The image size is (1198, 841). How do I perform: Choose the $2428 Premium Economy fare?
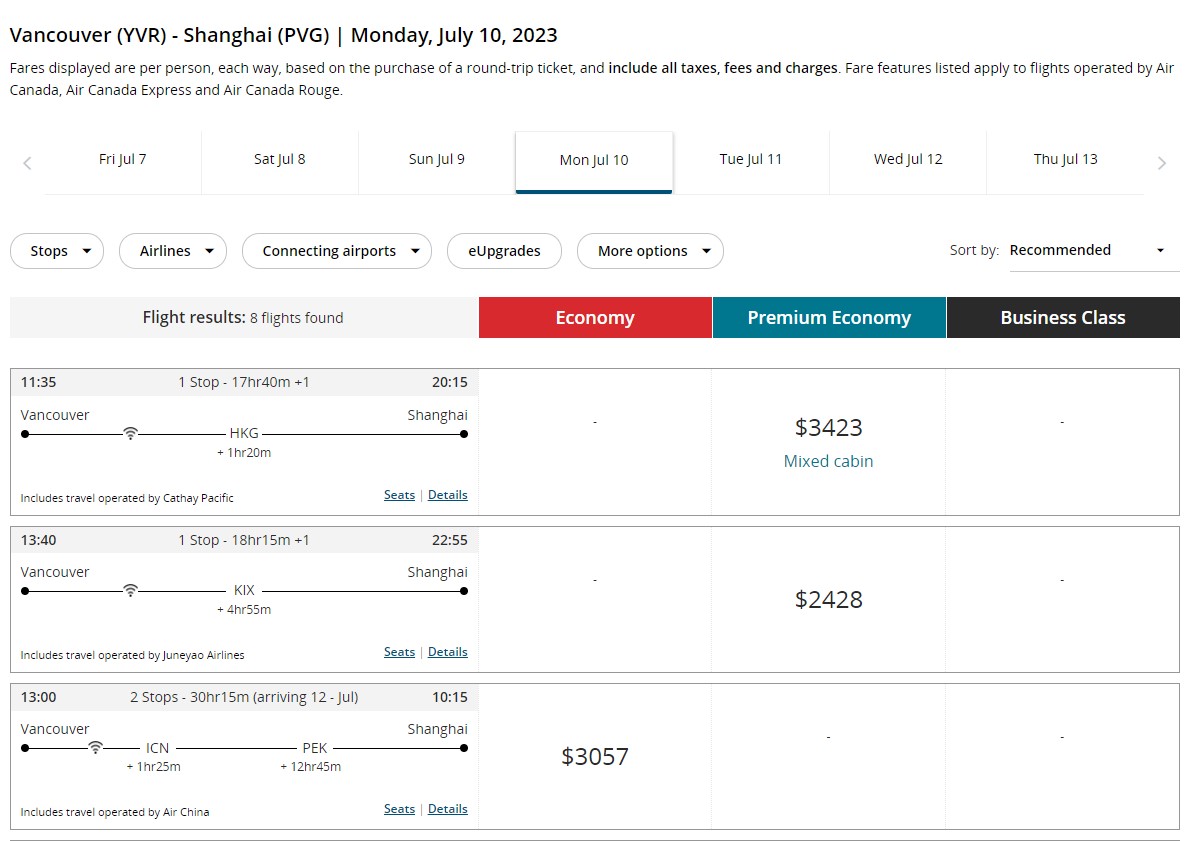[828, 599]
